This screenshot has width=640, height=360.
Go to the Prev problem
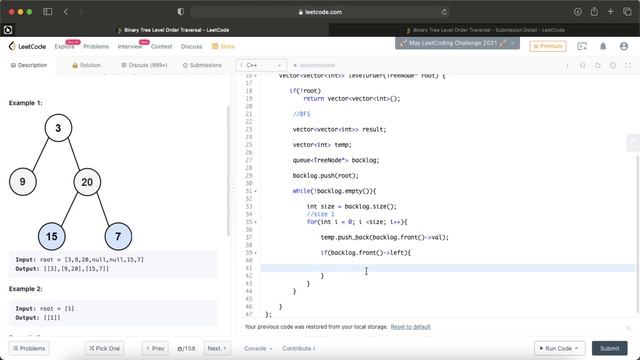click(x=155, y=349)
